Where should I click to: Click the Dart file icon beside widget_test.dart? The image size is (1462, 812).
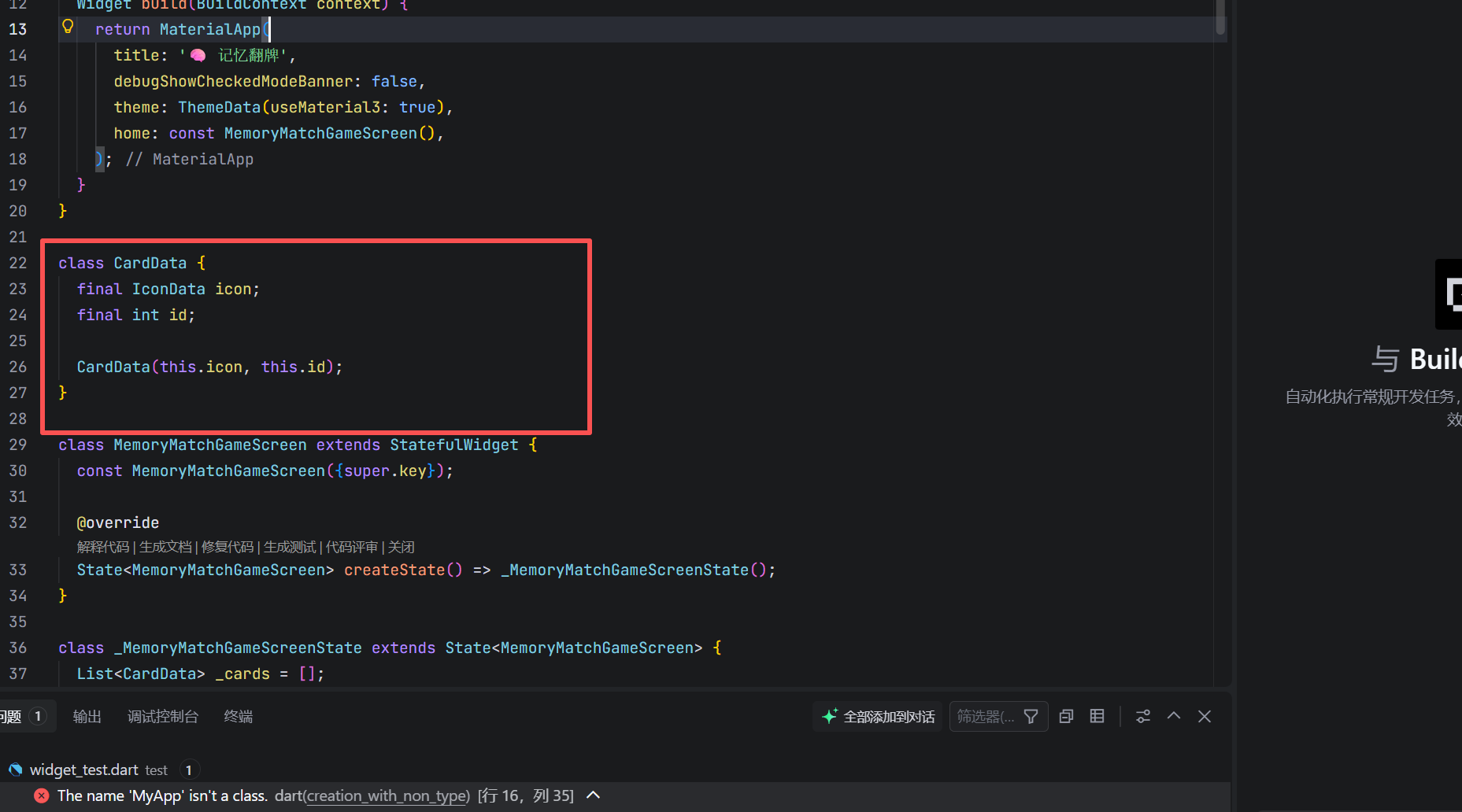click(x=15, y=770)
